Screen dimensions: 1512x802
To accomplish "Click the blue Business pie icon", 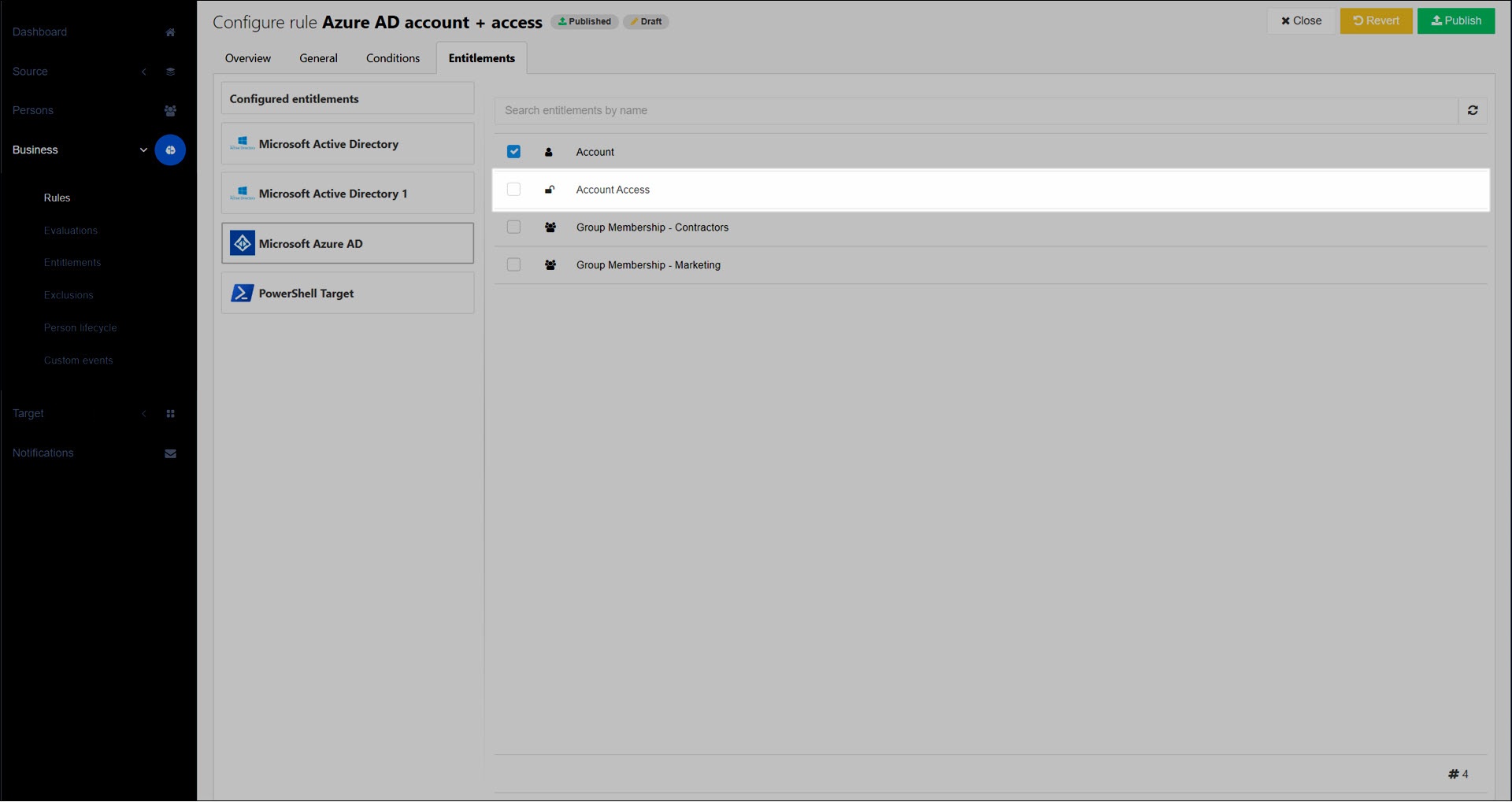I will [170, 150].
